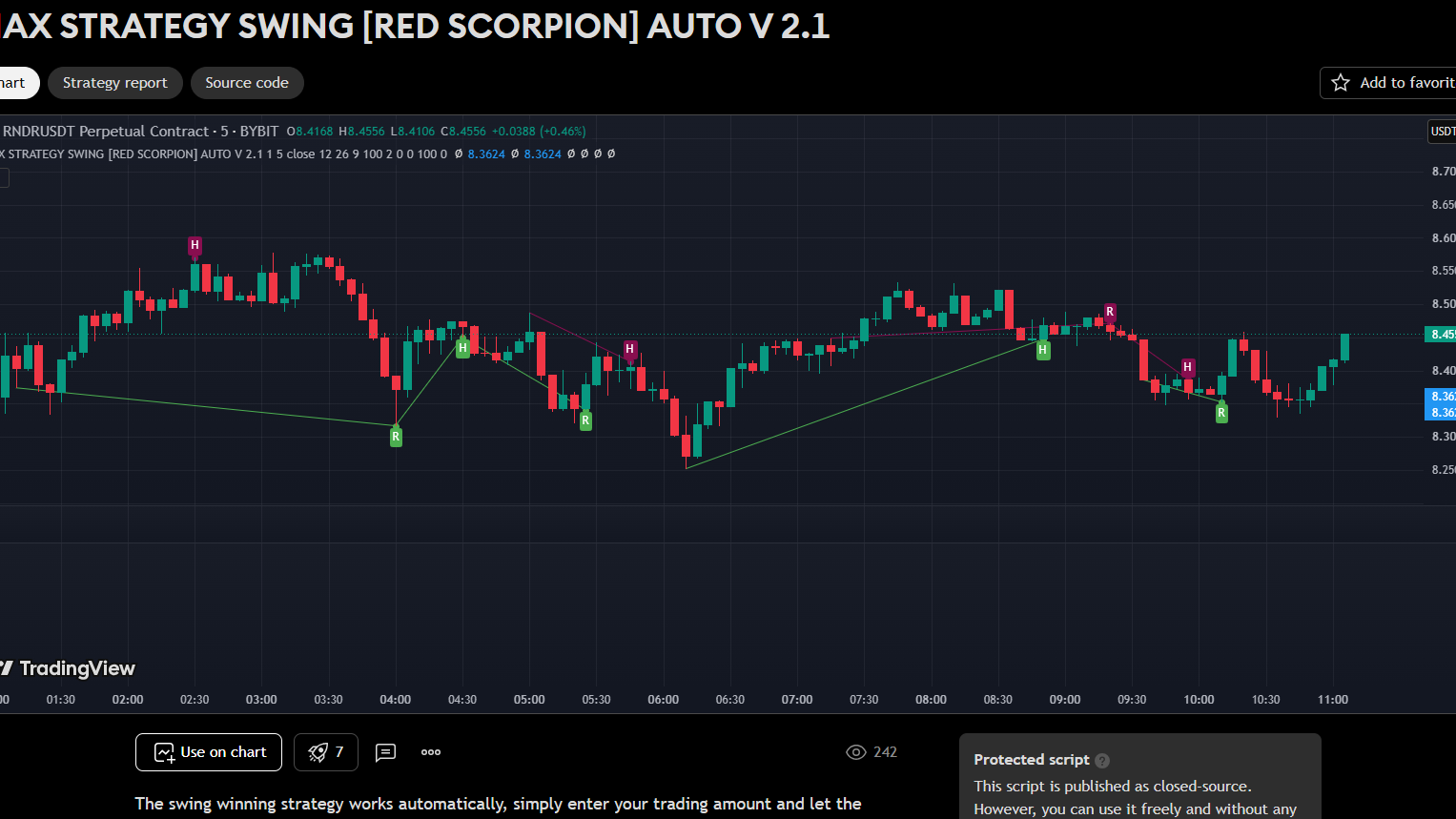1456x819 pixels.
Task: Click the magenta H marker after 05:30
Action: (629, 349)
